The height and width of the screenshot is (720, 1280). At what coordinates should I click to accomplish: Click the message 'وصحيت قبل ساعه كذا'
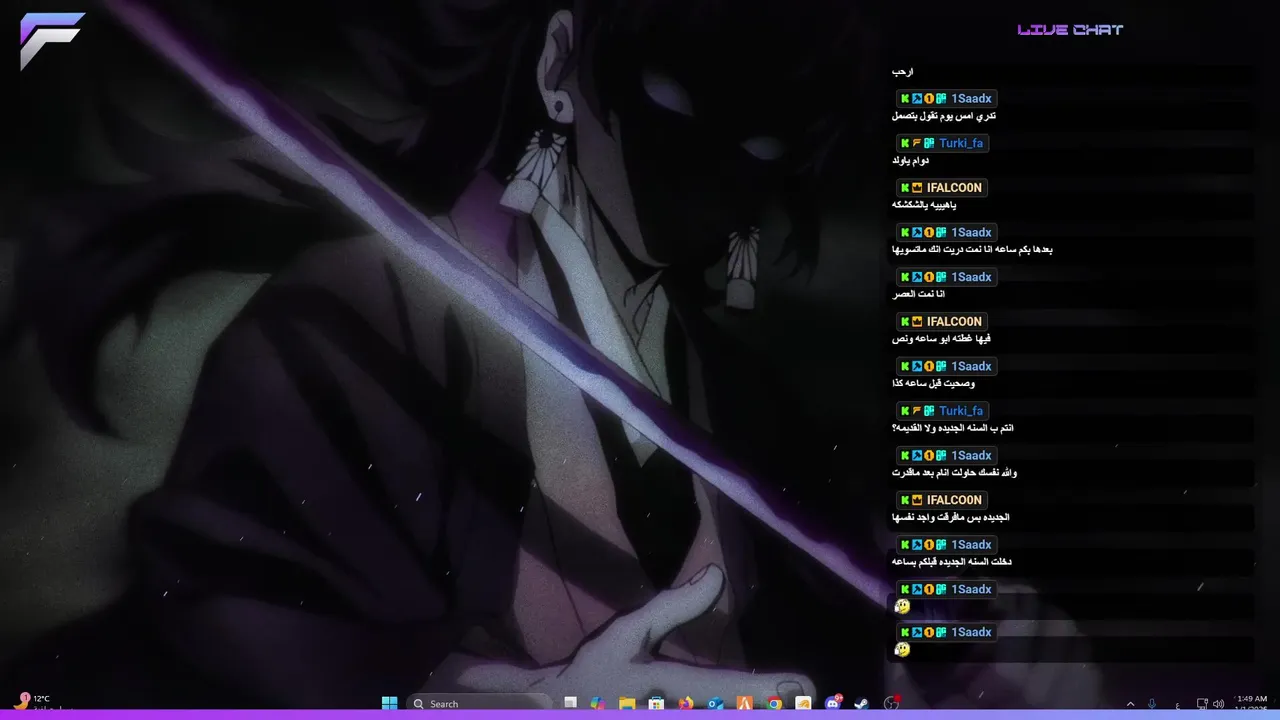click(933, 384)
